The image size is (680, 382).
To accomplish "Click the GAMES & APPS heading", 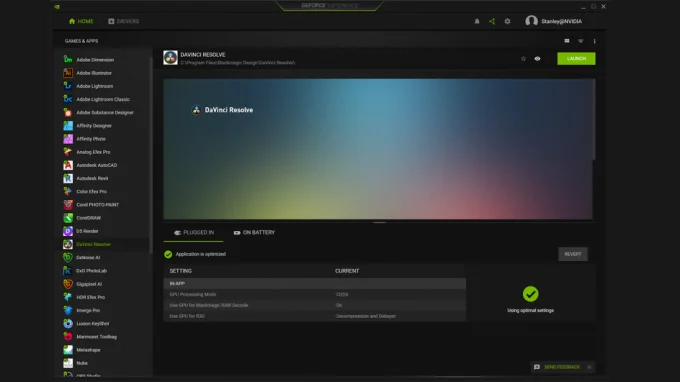I will (x=82, y=41).
